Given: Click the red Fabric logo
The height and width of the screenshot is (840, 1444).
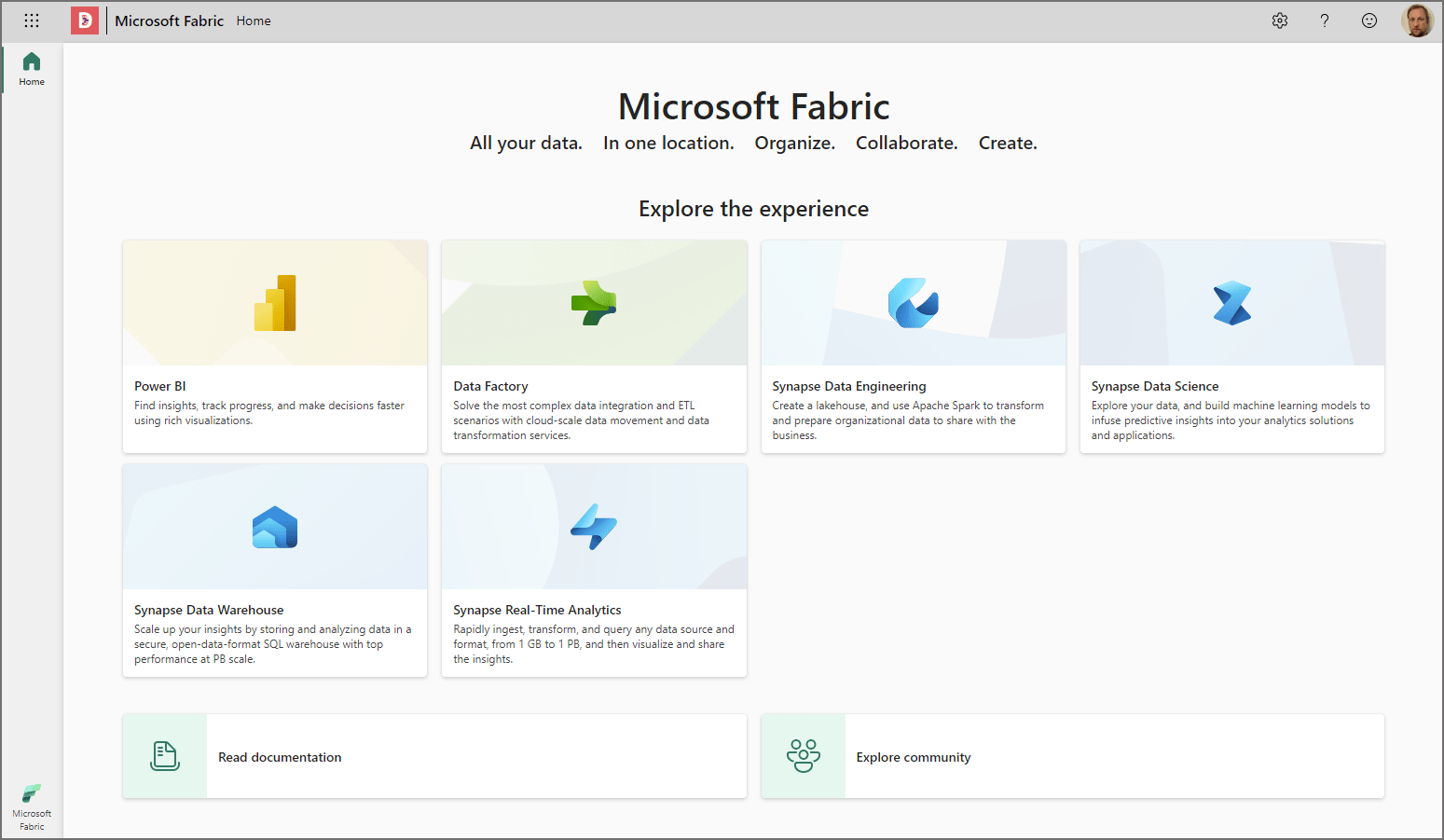Looking at the screenshot, I should (x=85, y=20).
